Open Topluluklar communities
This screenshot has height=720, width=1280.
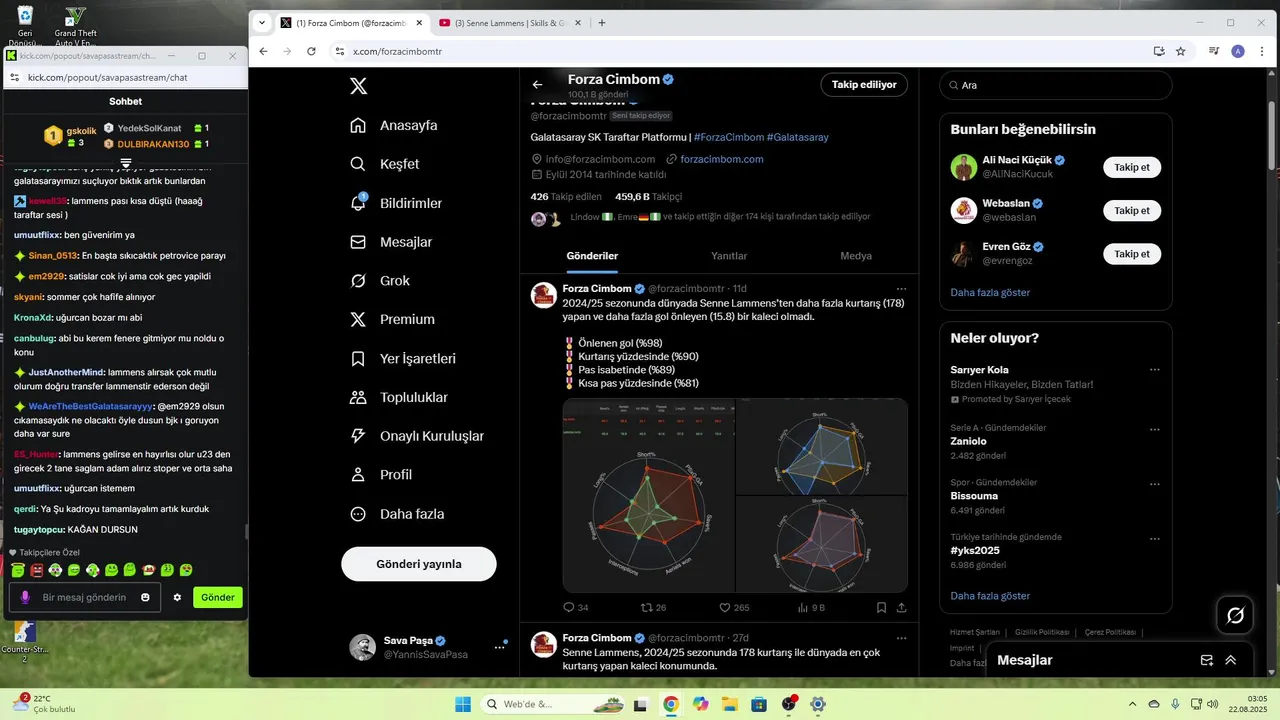tap(398, 398)
